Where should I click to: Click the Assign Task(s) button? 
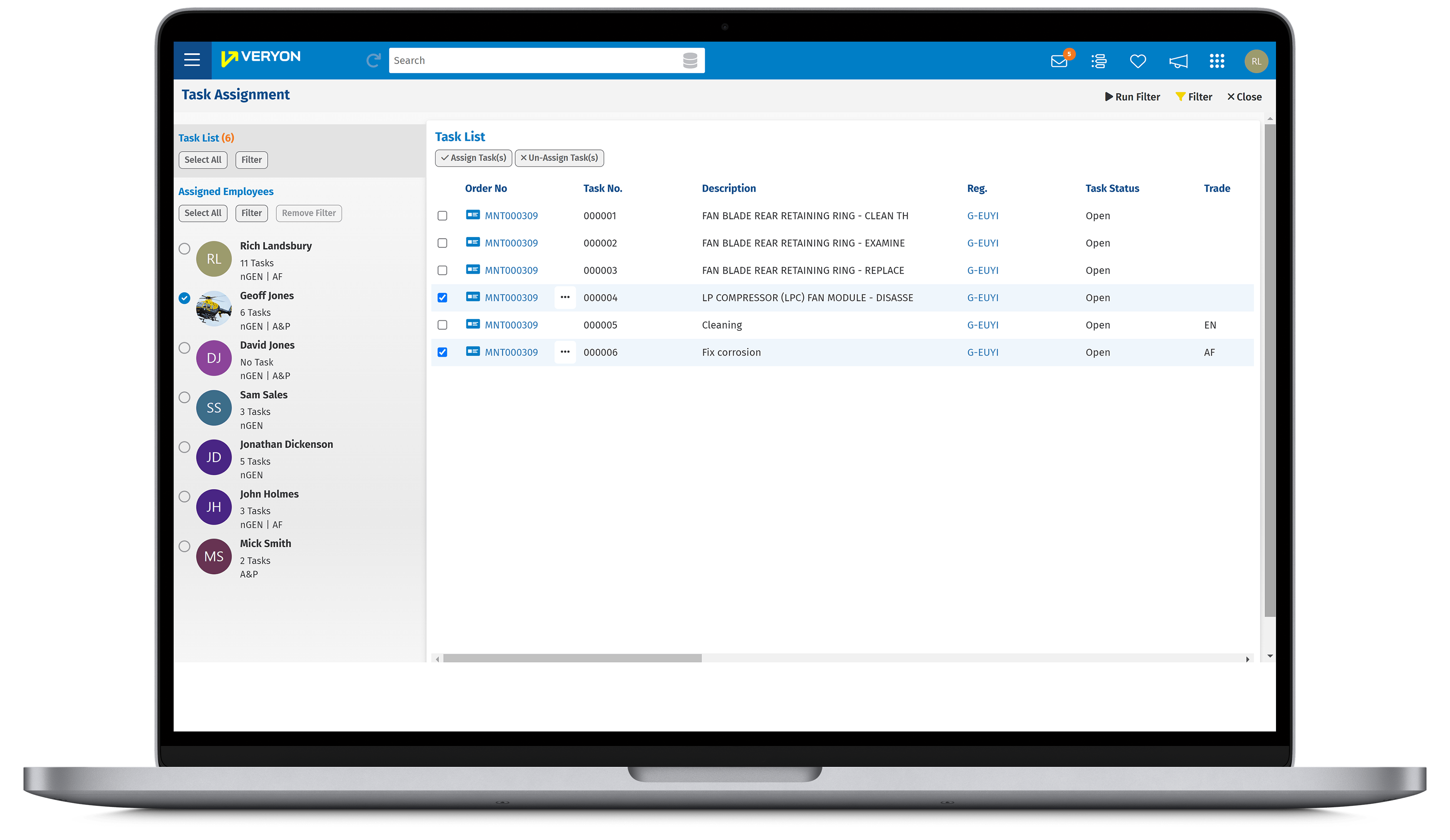(473, 158)
